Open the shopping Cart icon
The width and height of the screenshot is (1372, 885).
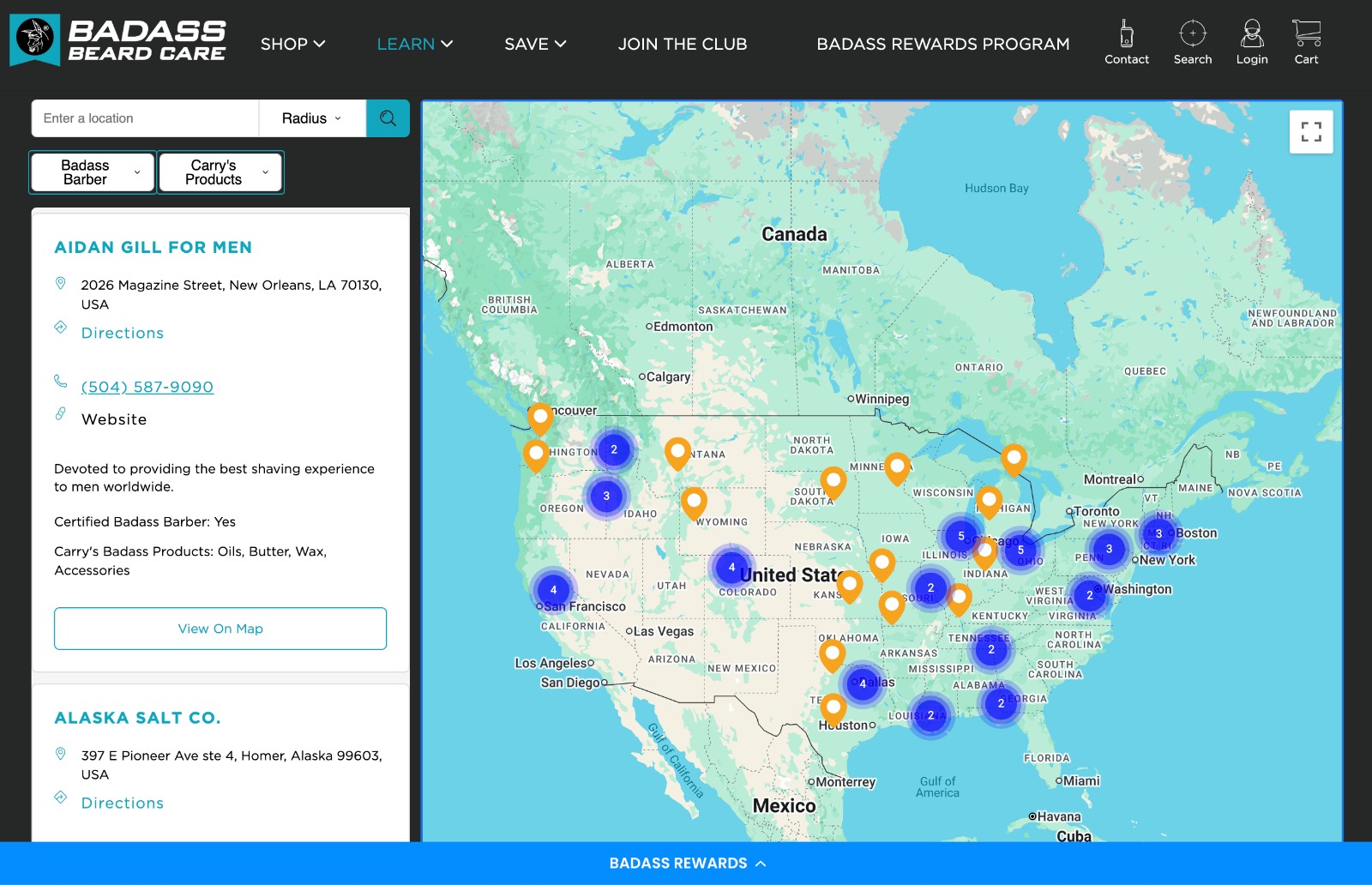pos(1306,42)
